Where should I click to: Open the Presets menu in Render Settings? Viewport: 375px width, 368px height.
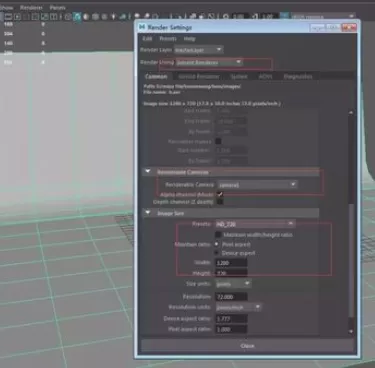pyautogui.click(x=168, y=39)
